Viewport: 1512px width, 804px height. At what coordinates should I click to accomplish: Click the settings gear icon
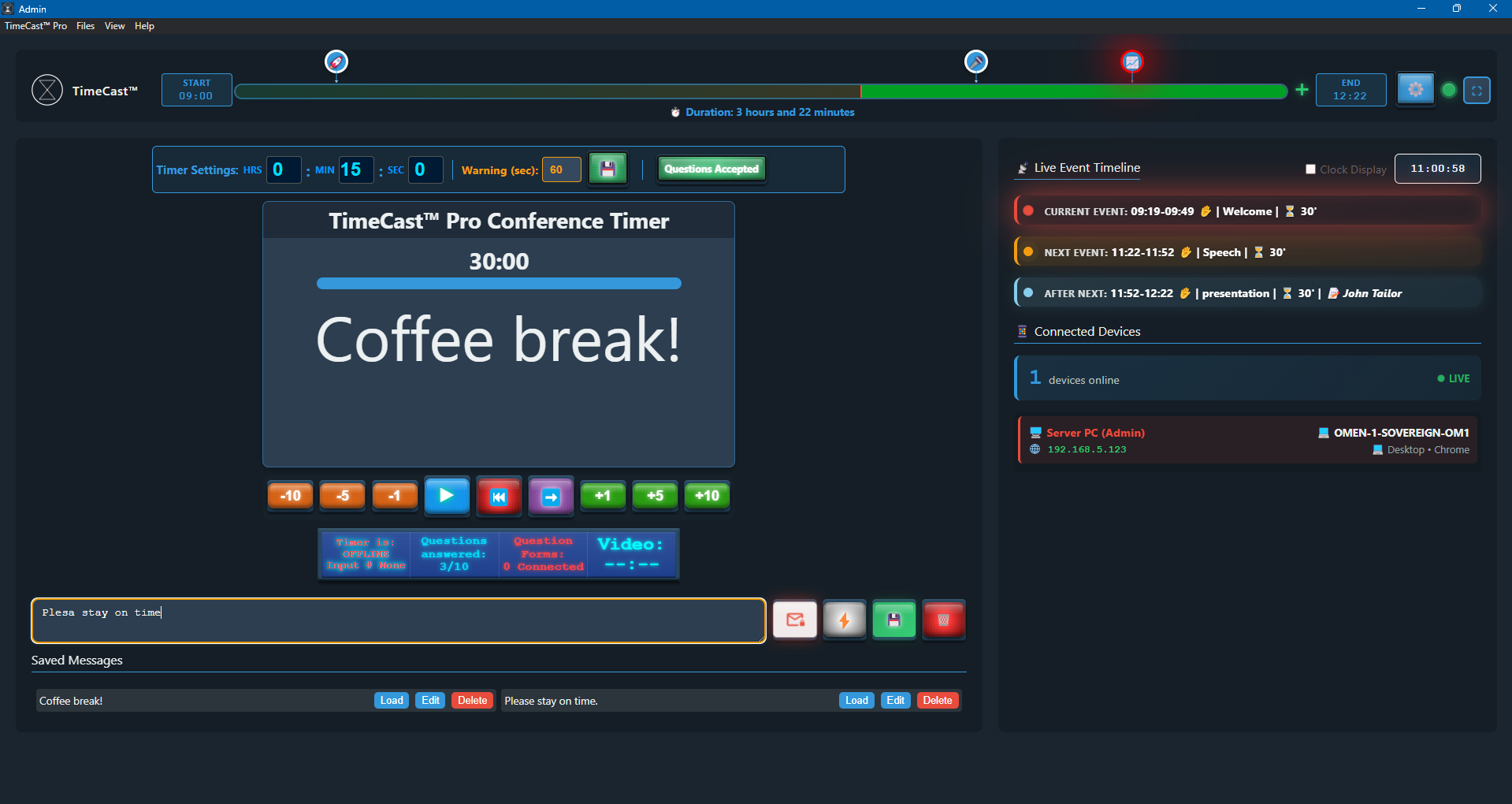(1415, 89)
